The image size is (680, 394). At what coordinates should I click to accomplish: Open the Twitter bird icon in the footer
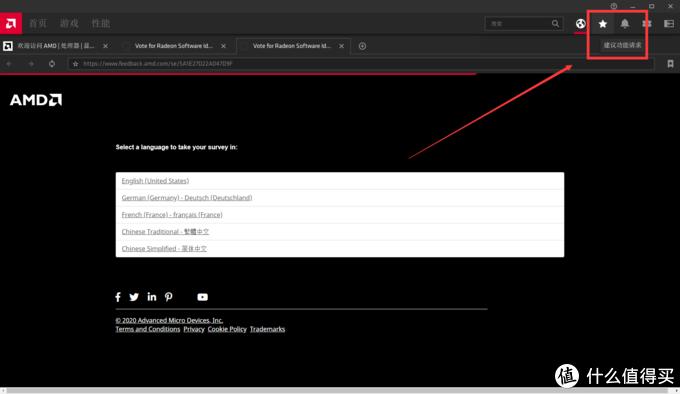coord(134,297)
